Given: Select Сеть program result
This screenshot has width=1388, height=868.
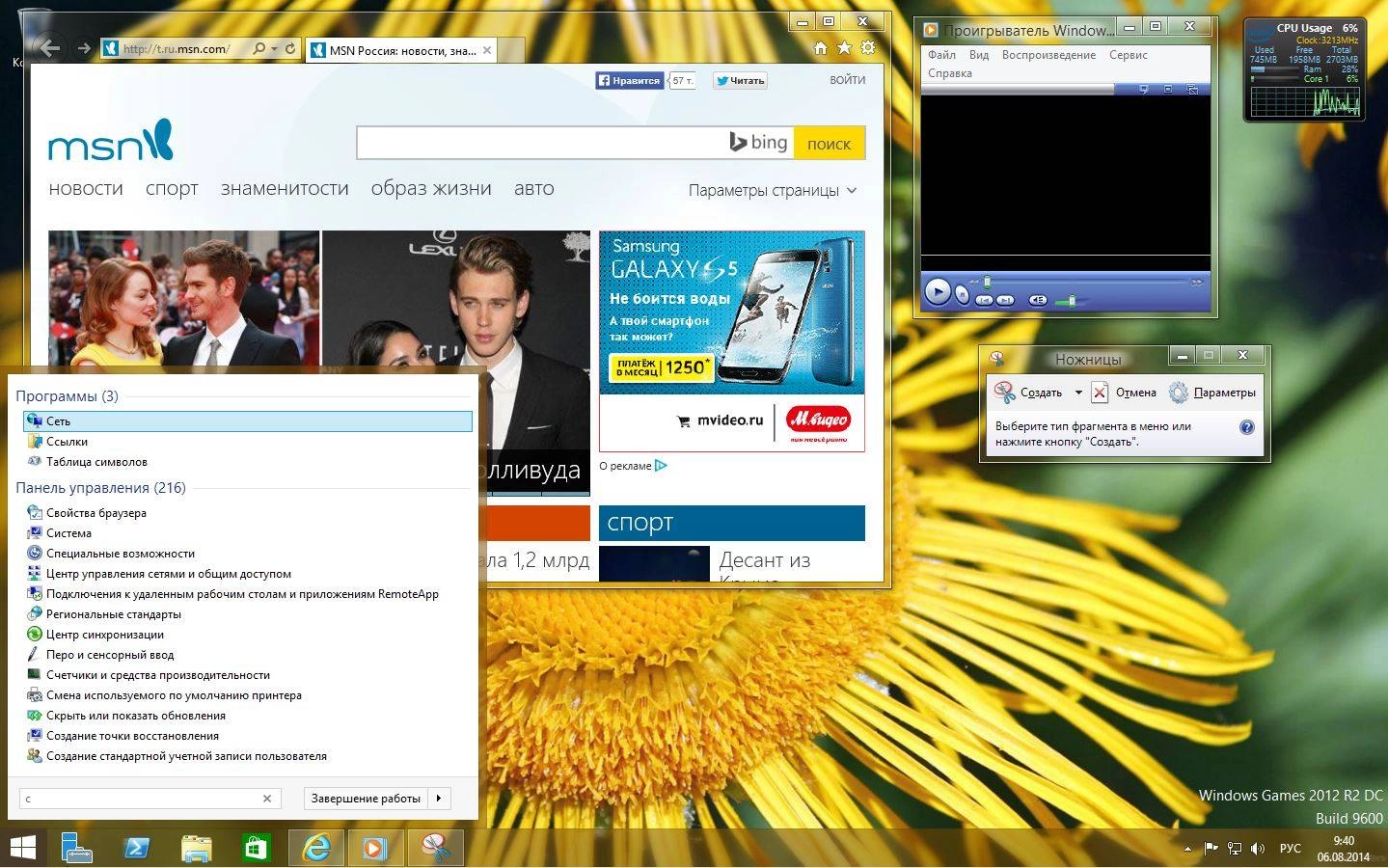Looking at the screenshot, I should tap(248, 421).
